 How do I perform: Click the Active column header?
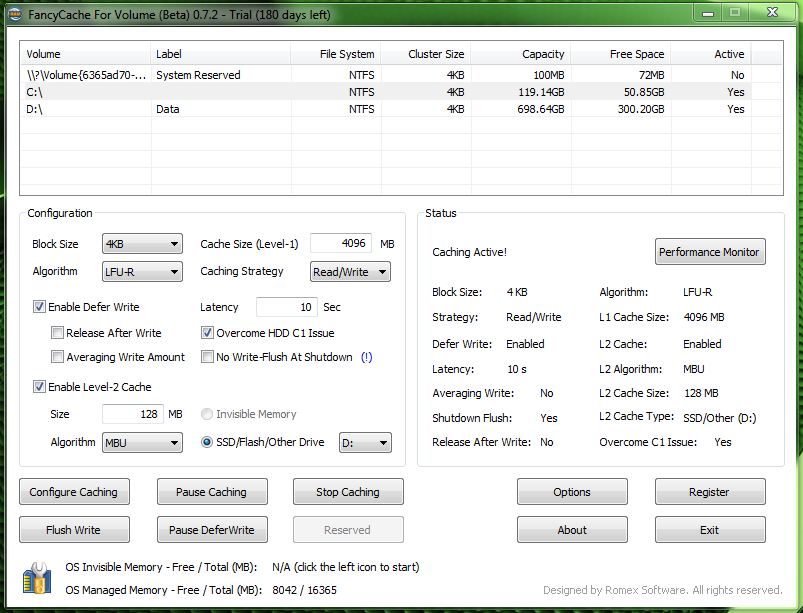coord(711,54)
